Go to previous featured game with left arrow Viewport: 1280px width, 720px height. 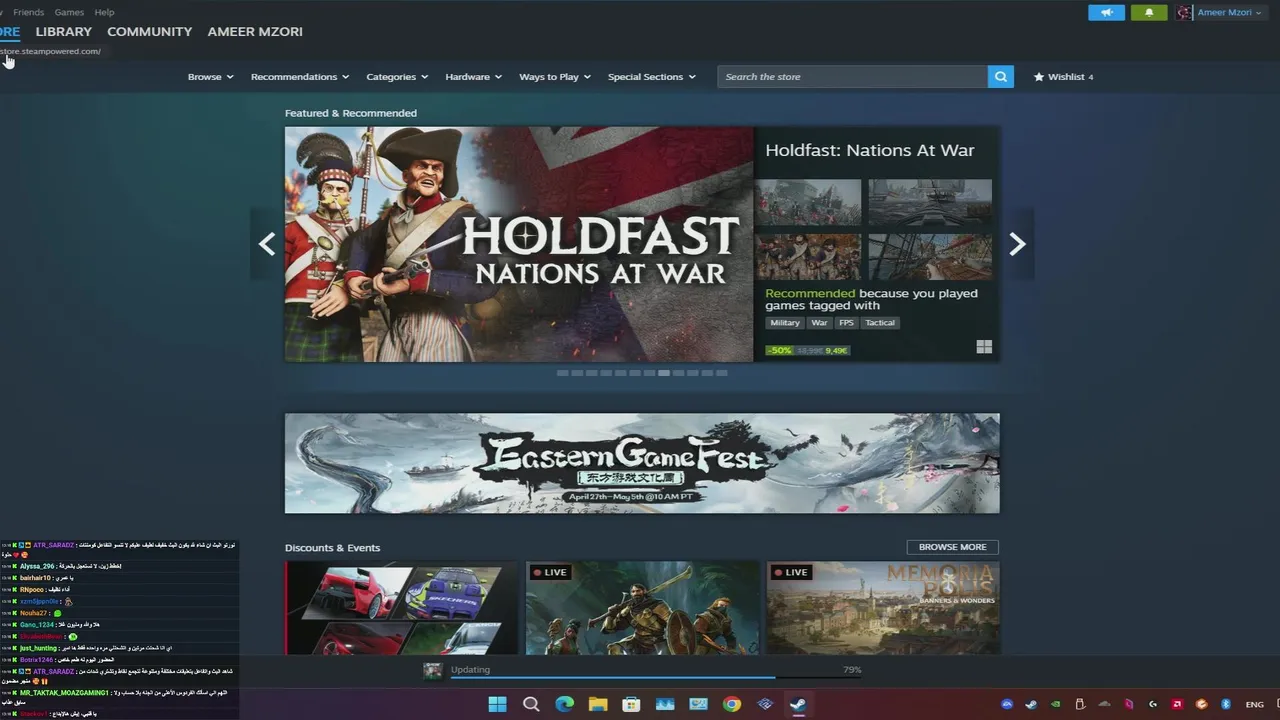coord(267,244)
